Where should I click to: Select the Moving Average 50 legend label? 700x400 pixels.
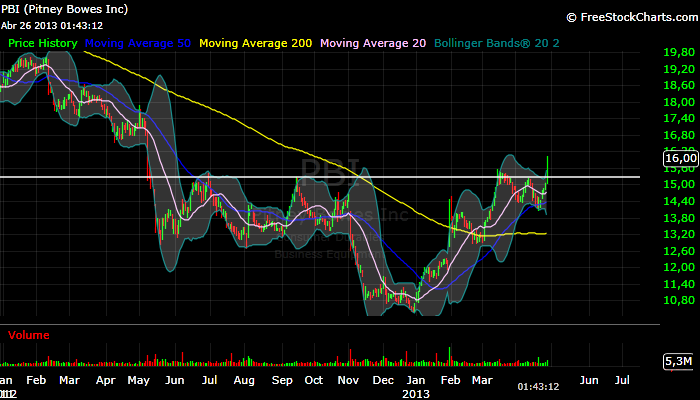[138, 43]
